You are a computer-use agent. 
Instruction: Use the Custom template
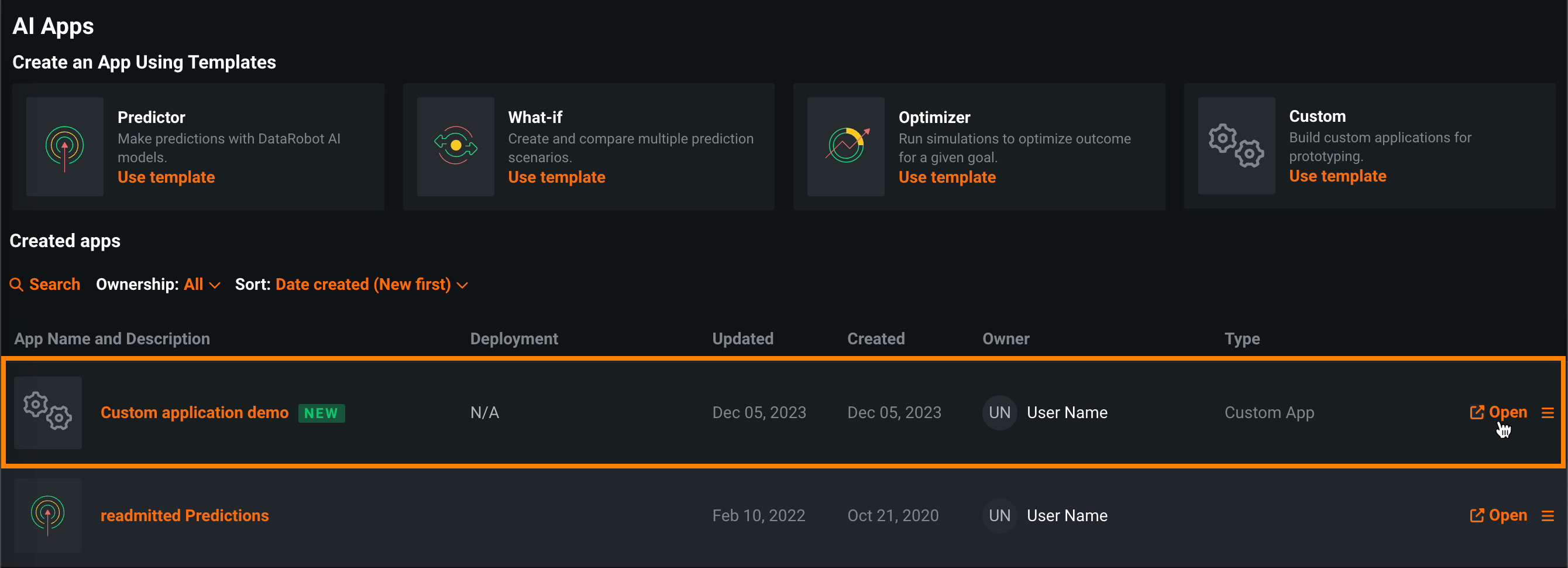[x=1337, y=176]
